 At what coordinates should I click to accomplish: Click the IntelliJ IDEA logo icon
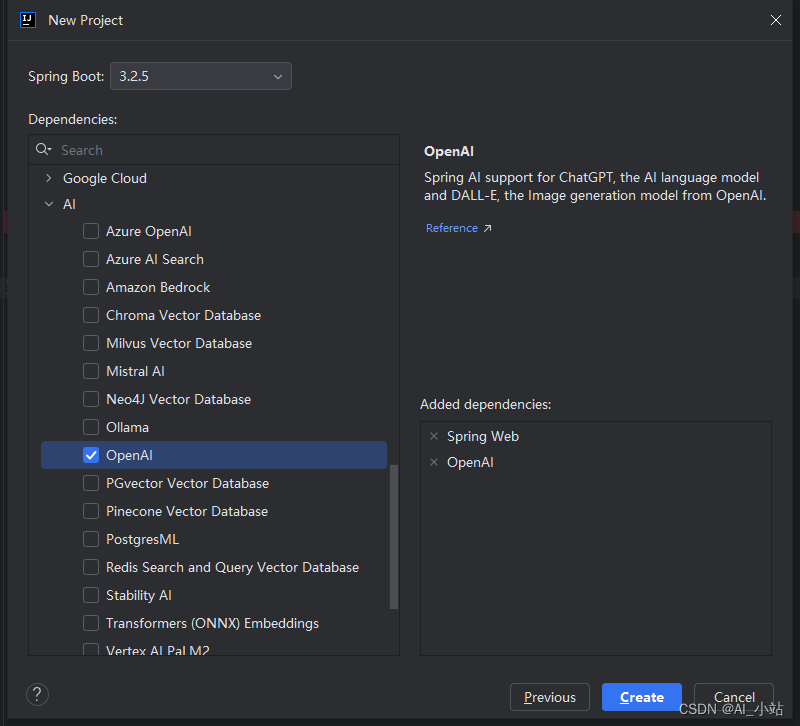point(28,20)
